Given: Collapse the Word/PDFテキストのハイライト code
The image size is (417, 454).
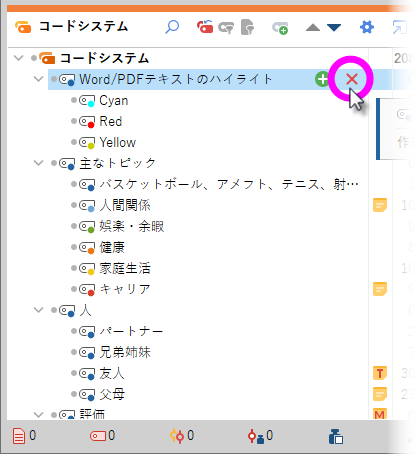Looking at the screenshot, I should tap(39, 79).
